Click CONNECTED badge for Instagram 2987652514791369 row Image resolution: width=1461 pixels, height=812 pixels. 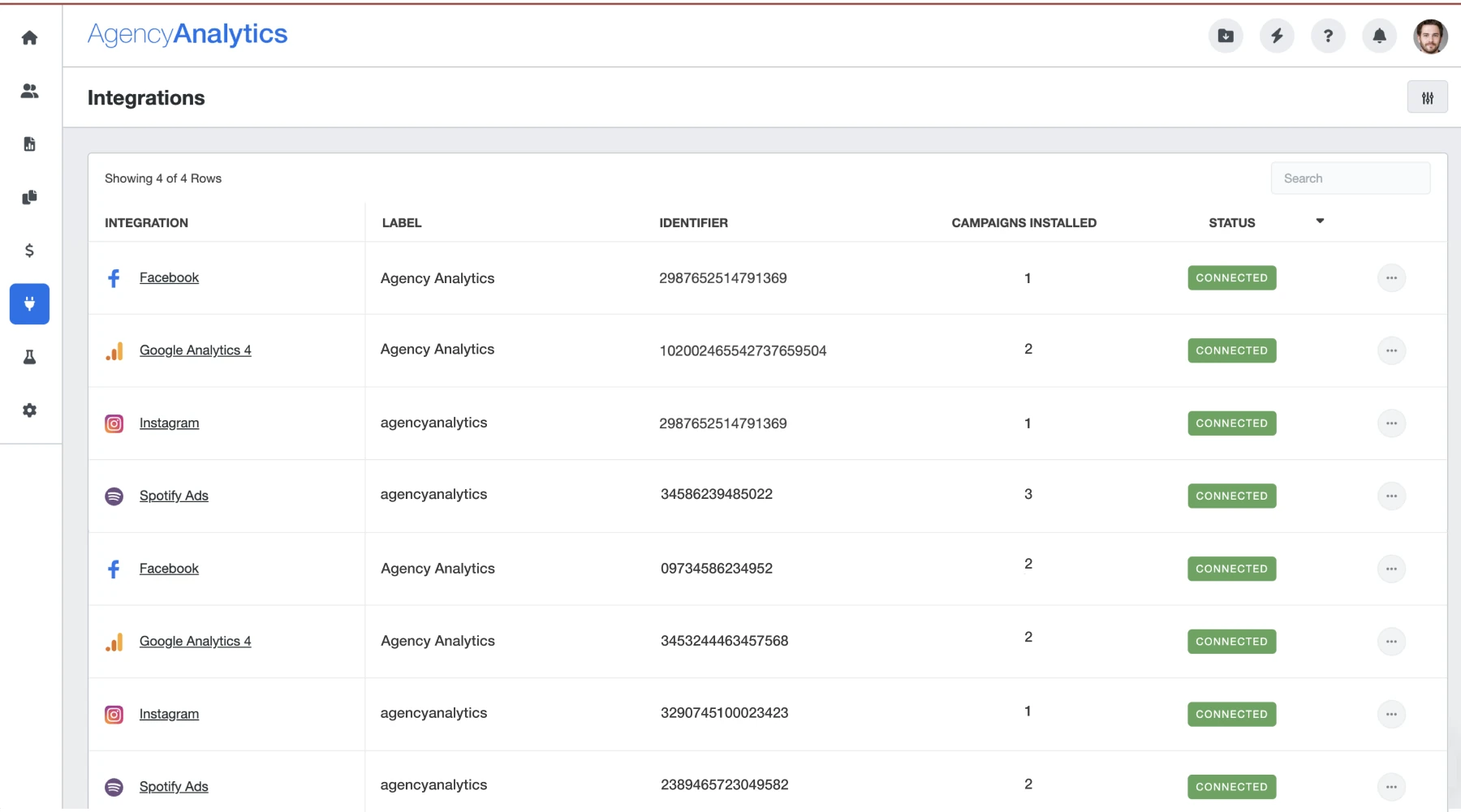pyautogui.click(x=1231, y=423)
